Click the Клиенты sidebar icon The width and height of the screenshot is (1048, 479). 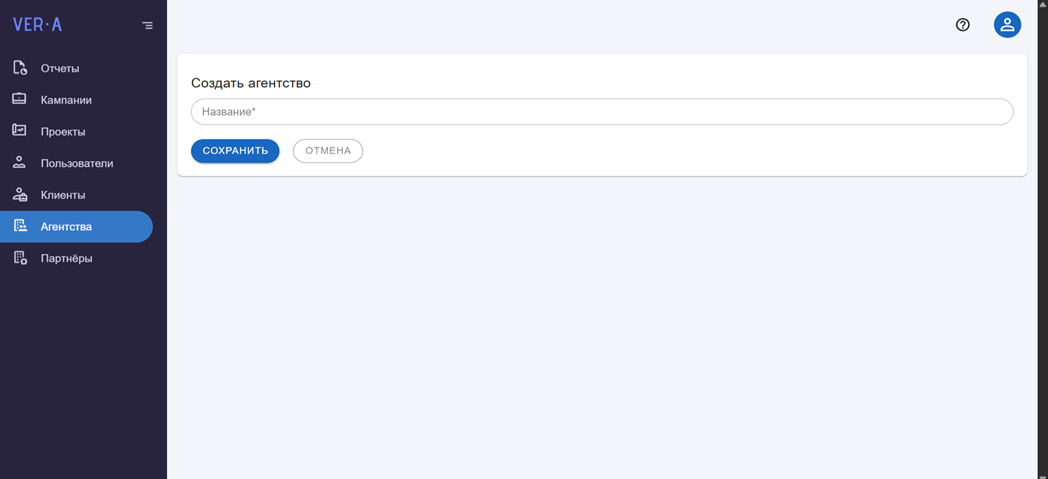[20, 194]
